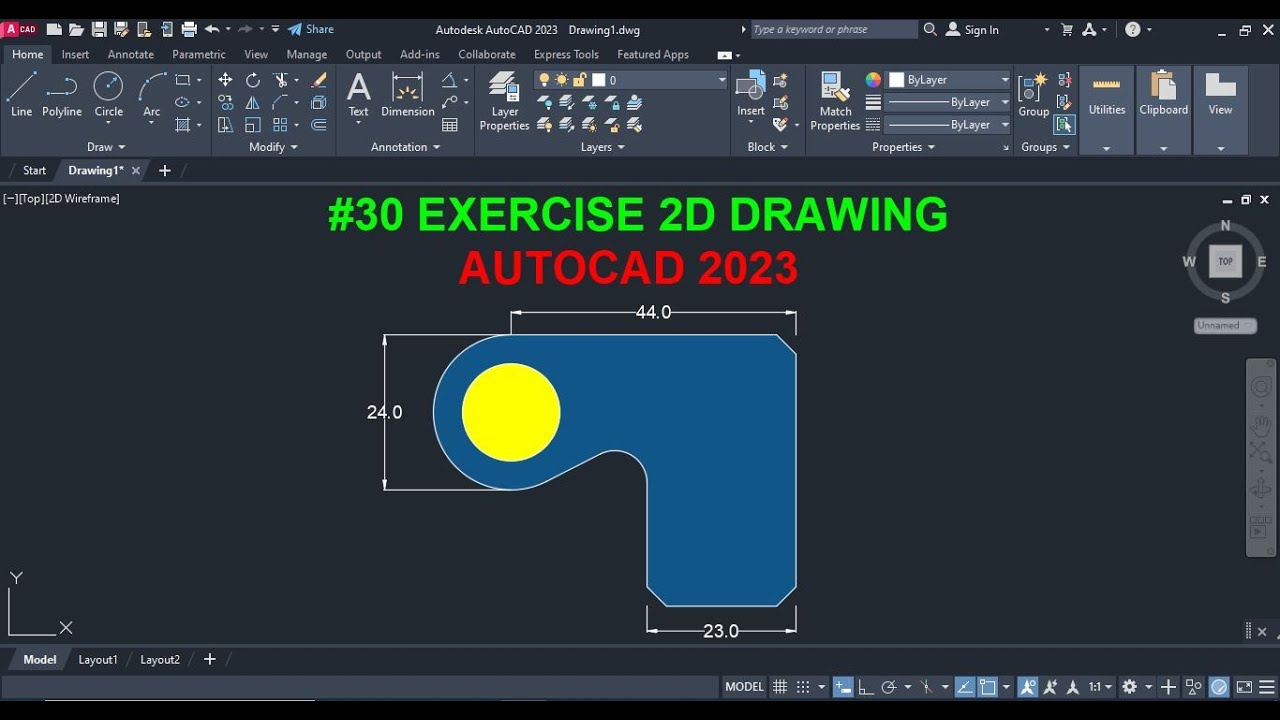Click the MODEL status bar button
The height and width of the screenshot is (720, 1280).
pyautogui.click(x=744, y=687)
